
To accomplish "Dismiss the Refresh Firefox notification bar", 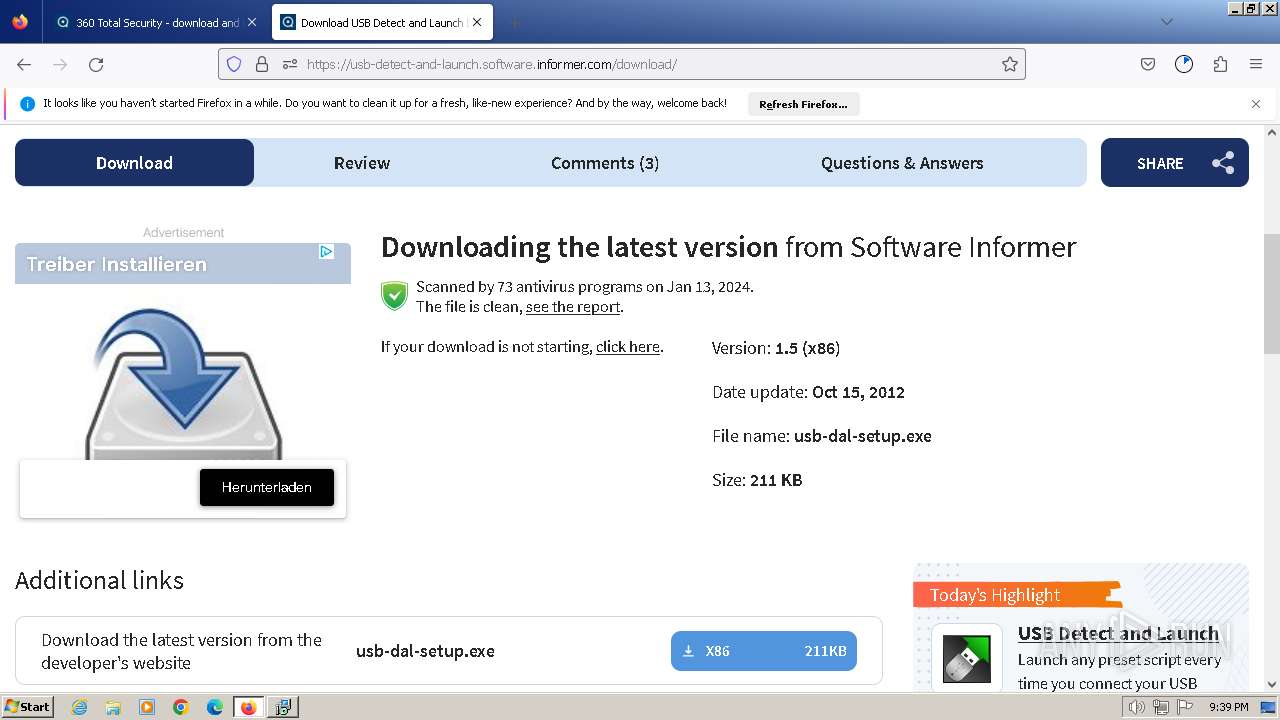I will point(1256,104).
